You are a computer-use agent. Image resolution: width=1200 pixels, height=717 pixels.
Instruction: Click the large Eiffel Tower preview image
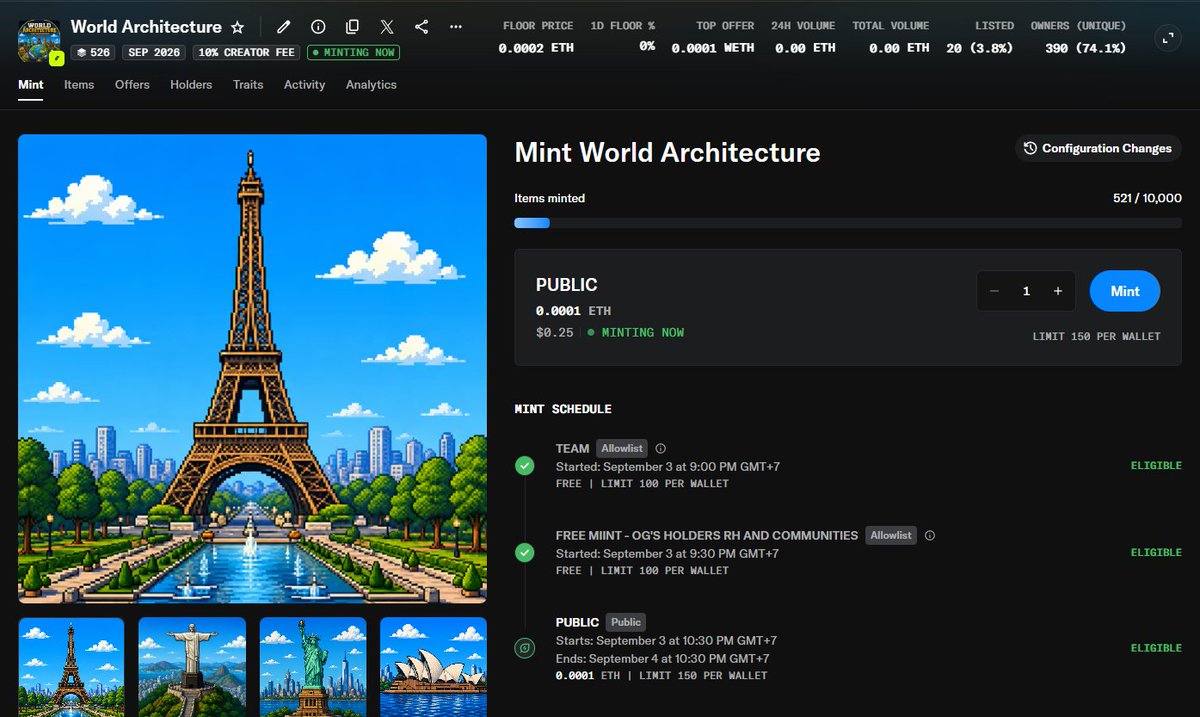click(252, 369)
